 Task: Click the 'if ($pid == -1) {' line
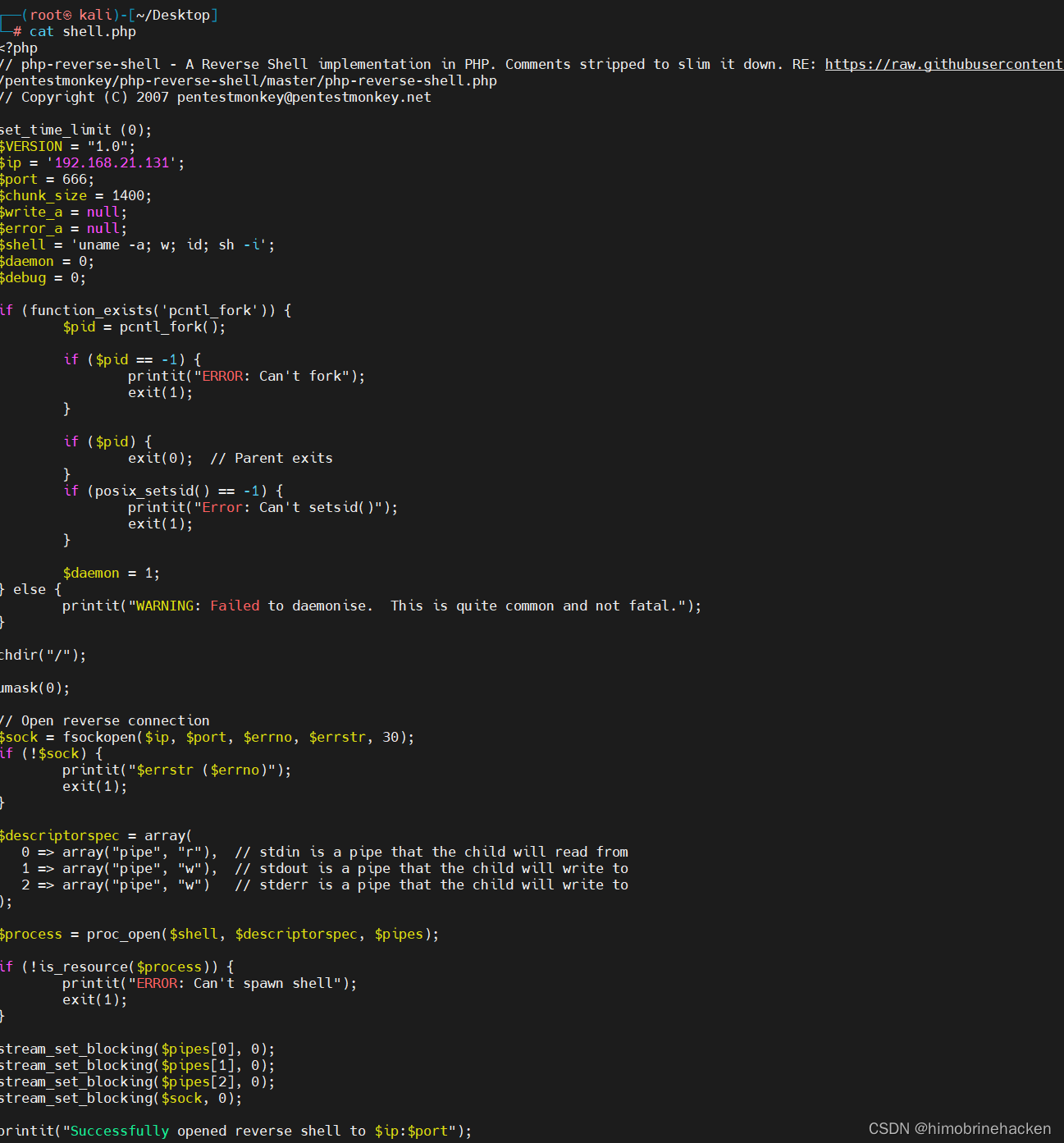point(132,359)
